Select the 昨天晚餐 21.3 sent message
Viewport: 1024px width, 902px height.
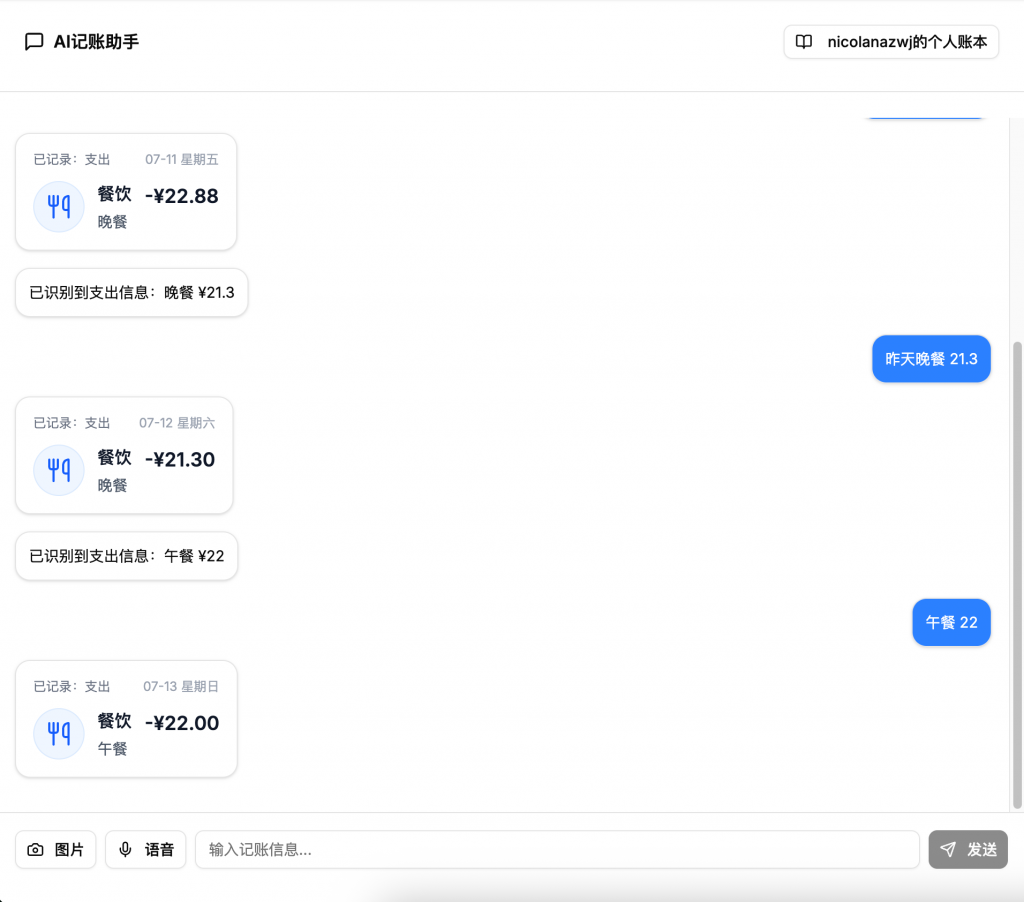coord(931,359)
